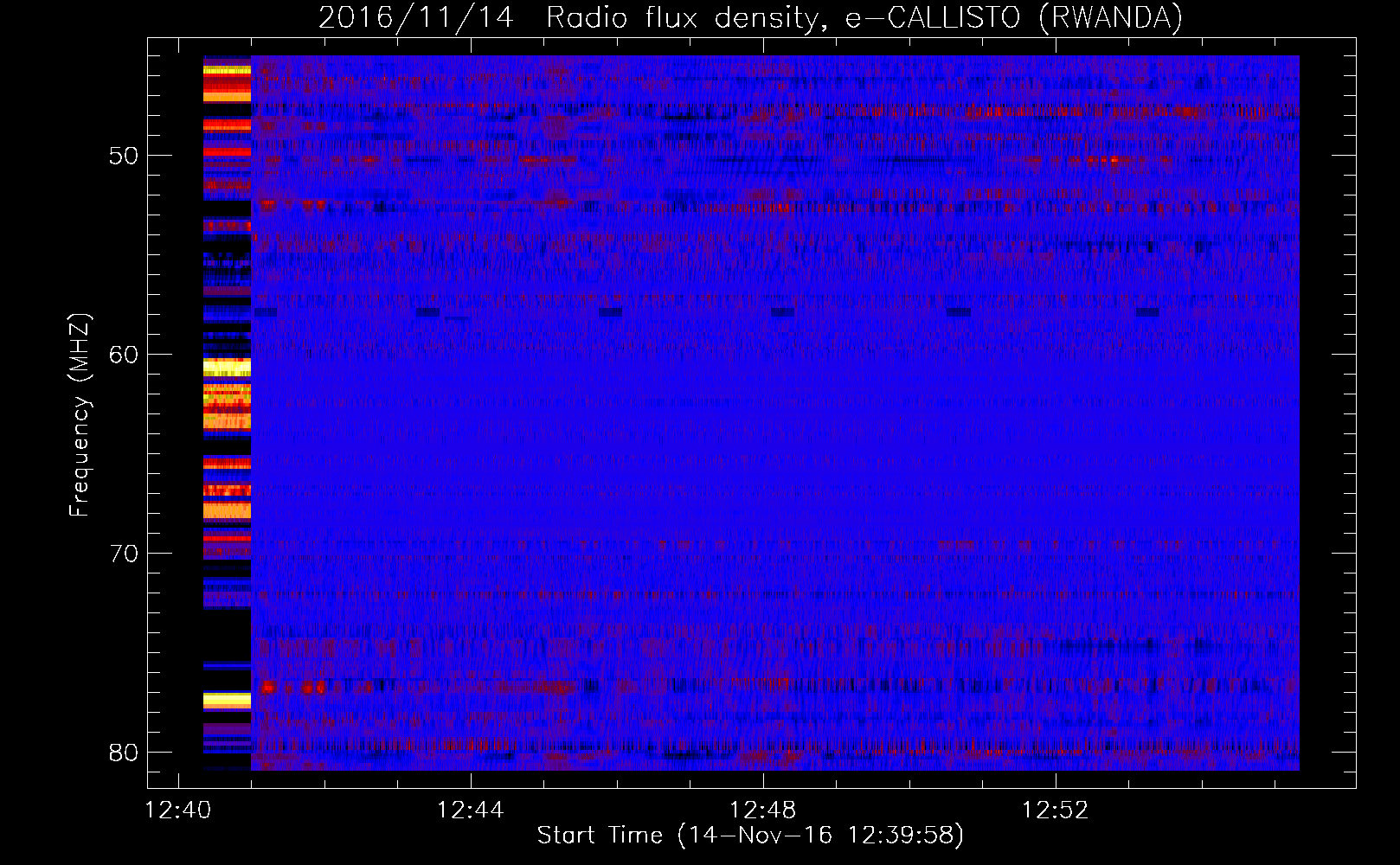Viewport: 1400px width, 865px height.
Task: Click the 60 MHz frequency tick label
Action: (x=124, y=355)
